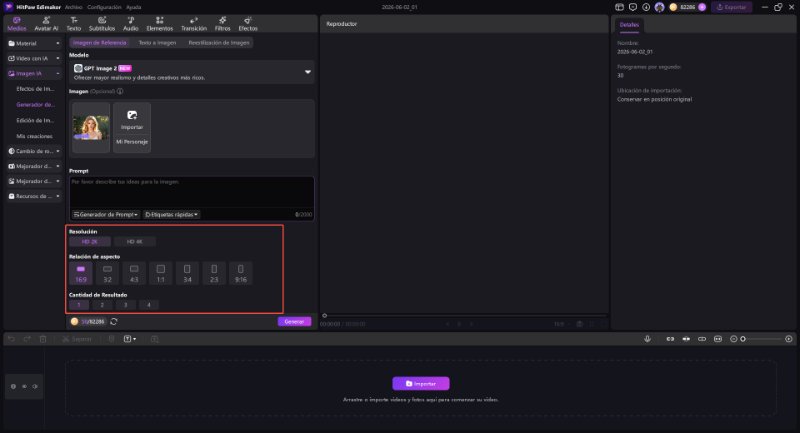This screenshot has width=800, height=433.
Task: Open the Avatar AI tool
Action: (x=46, y=23)
